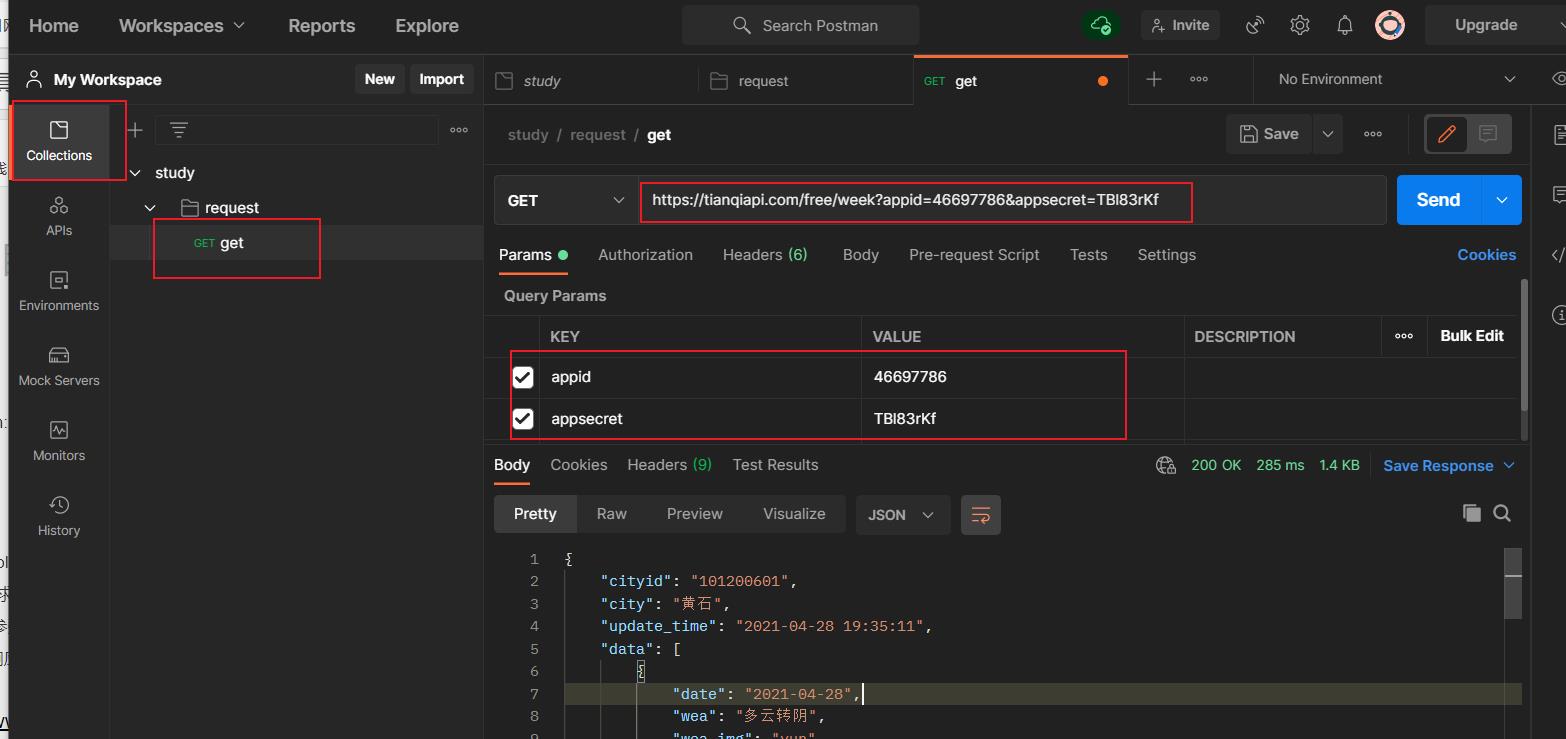1566x739 pixels.
Task: Click the New button in My Workspace
Action: (x=380, y=79)
